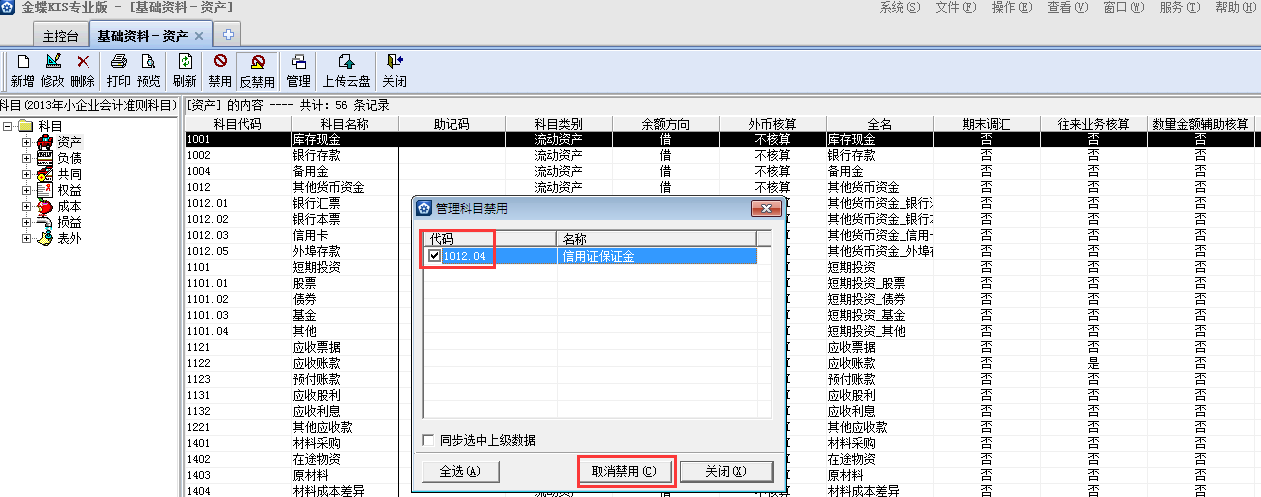Screen dimensions: 1261x497
Task: Open 预览 (Print Preview) from the toolbar
Action: pos(148,70)
